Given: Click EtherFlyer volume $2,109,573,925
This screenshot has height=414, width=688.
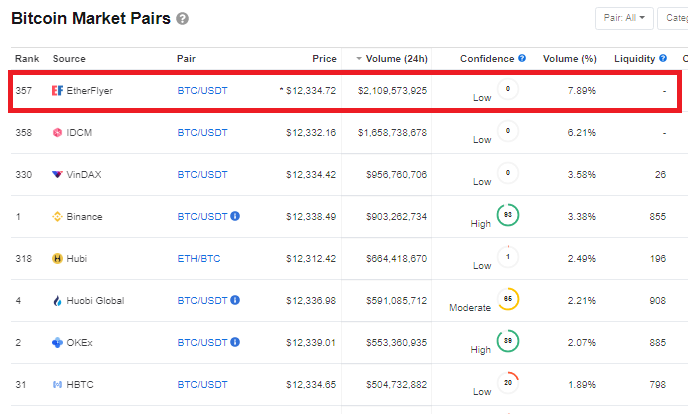Looking at the screenshot, I should click(x=392, y=91).
